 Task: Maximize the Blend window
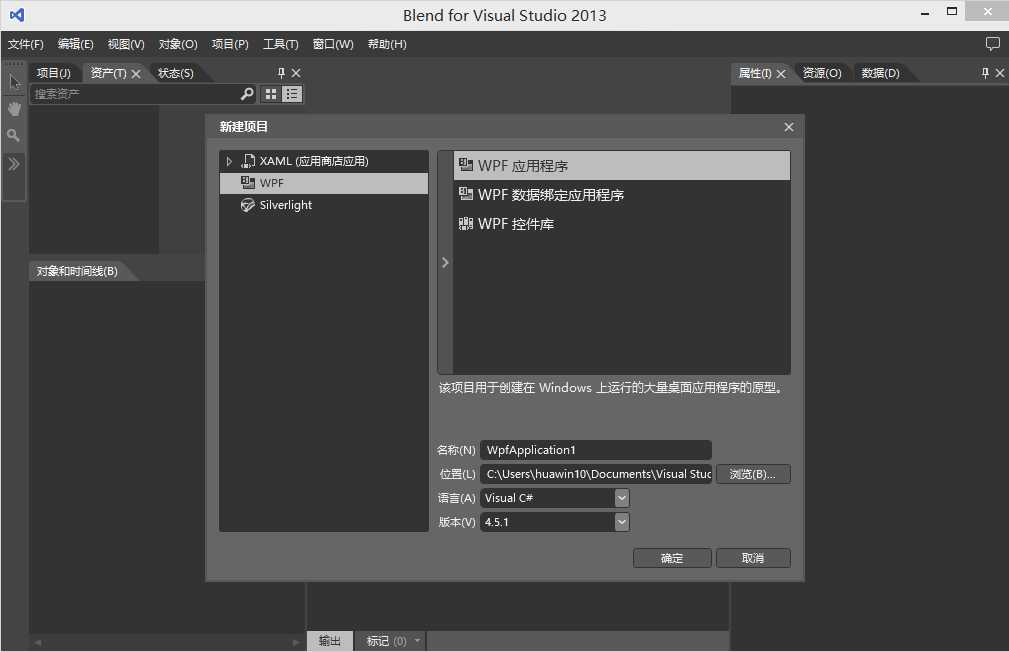(x=952, y=12)
